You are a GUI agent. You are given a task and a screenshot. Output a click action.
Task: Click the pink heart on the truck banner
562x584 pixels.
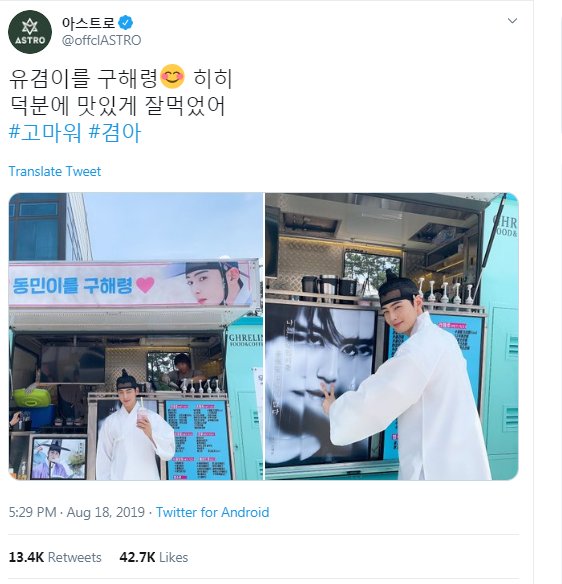pyautogui.click(x=145, y=285)
